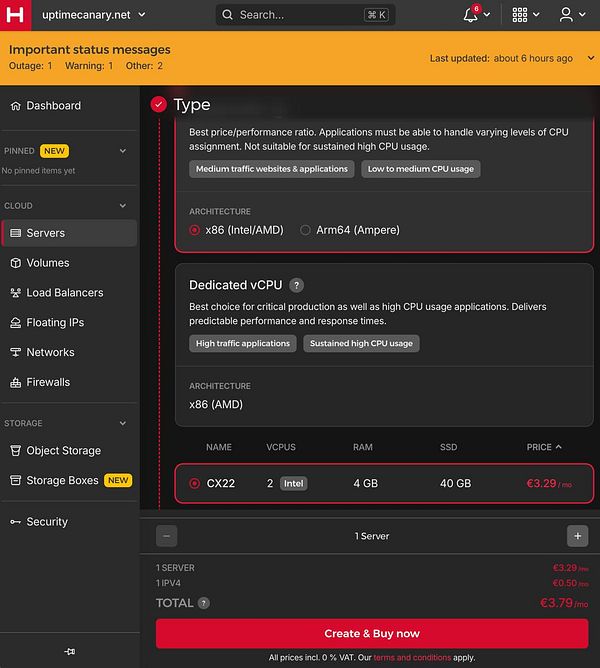The width and height of the screenshot is (600, 668).
Task: Open the account dropdown arrow
Action: point(583,15)
